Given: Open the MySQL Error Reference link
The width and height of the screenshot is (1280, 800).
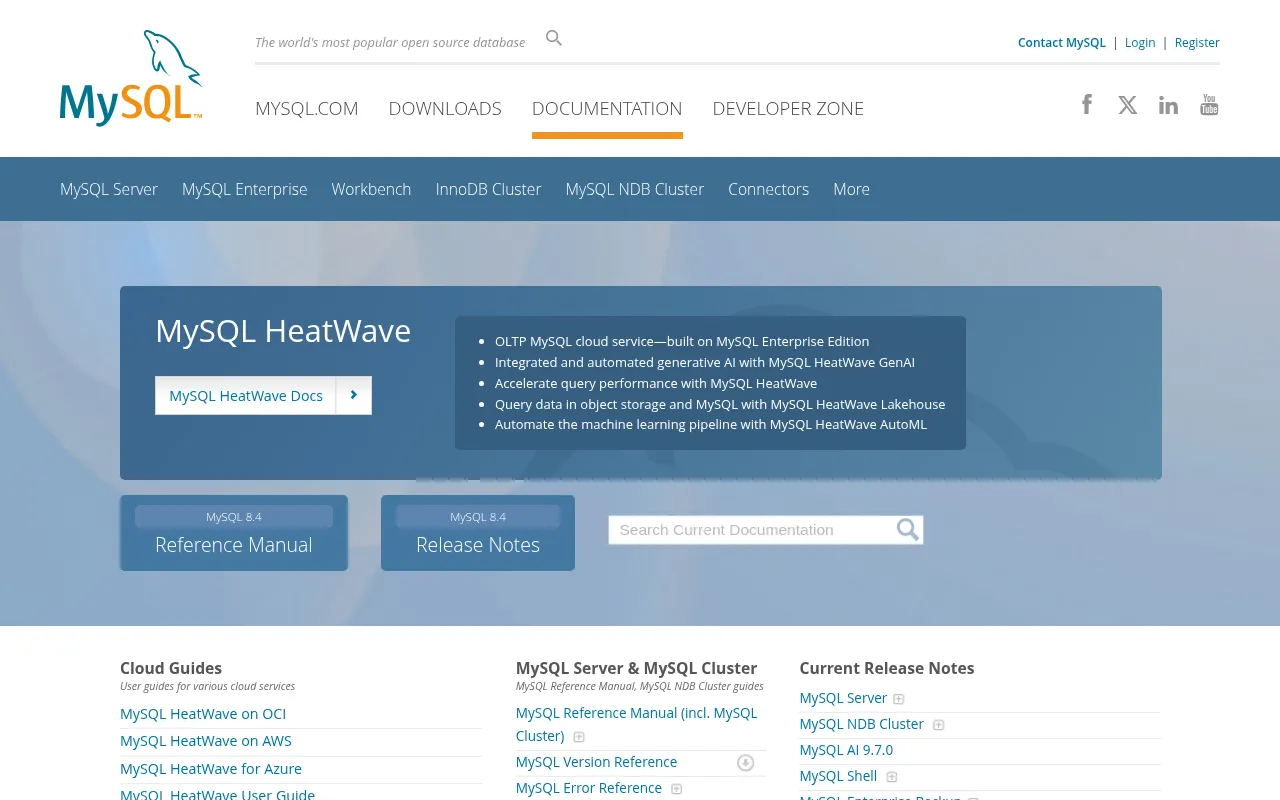Looking at the screenshot, I should click(x=589, y=788).
